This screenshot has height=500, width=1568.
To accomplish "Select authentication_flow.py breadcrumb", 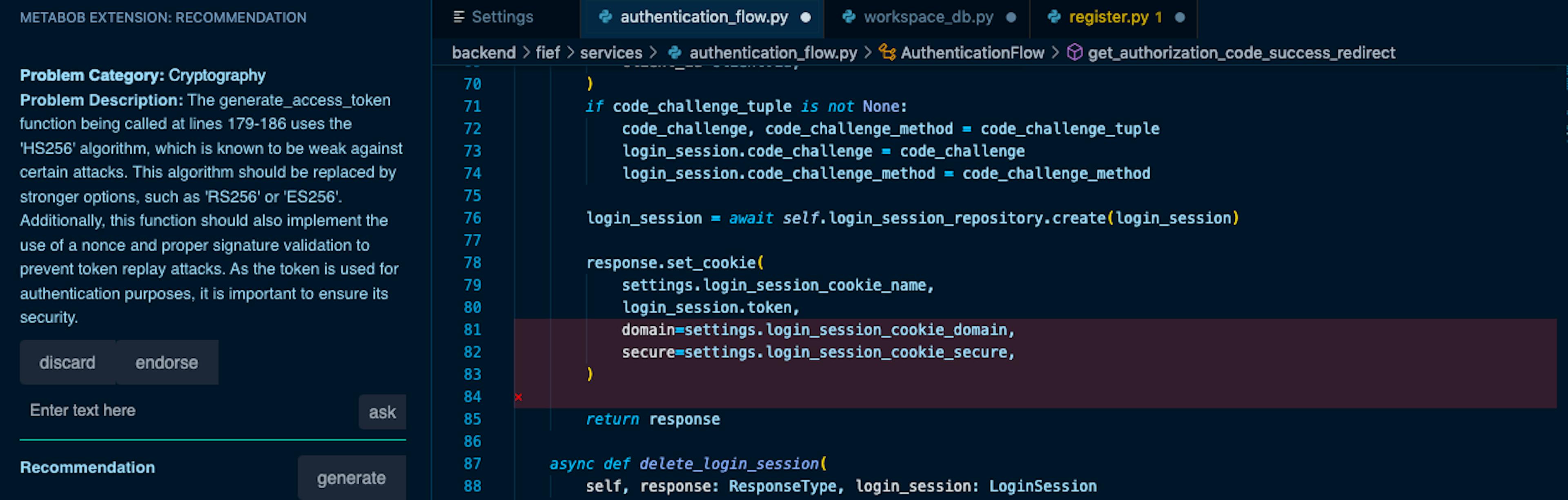I will coord(773,53).
